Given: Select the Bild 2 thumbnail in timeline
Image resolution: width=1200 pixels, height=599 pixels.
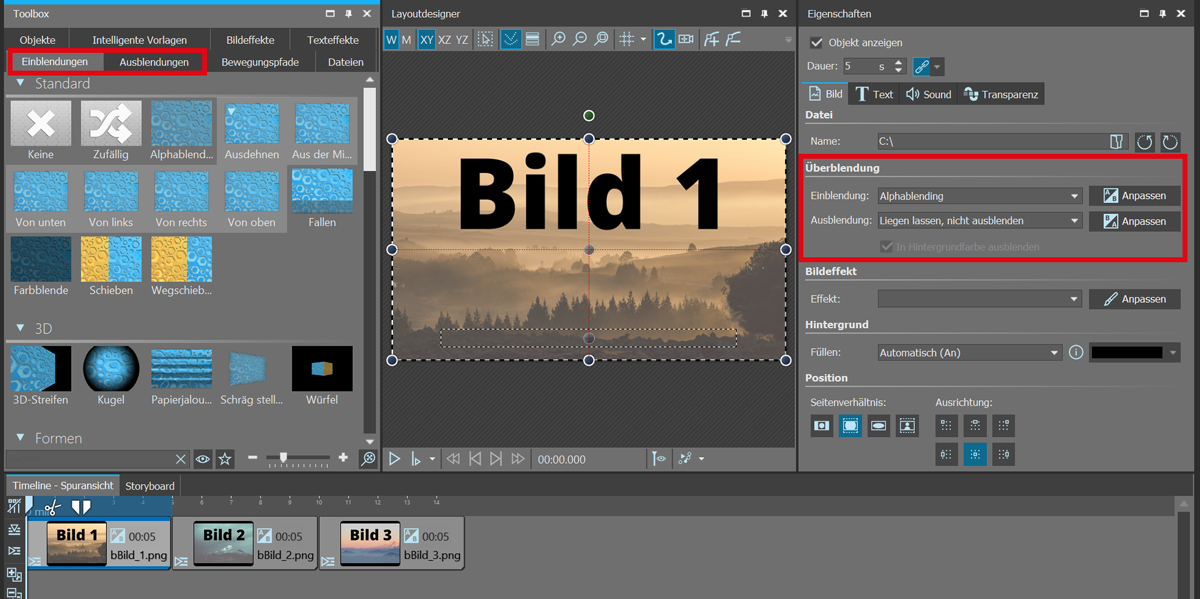Looking at the screenshot, I should tap(223, 545).
